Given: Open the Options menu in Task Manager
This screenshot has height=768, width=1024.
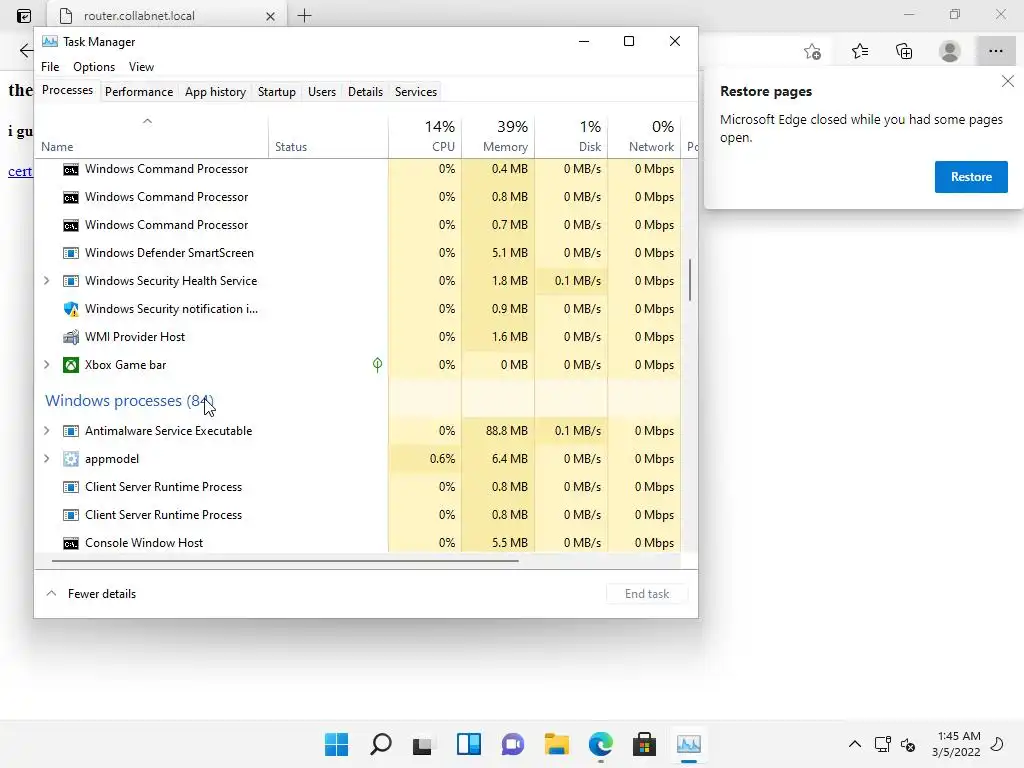Looking at the screenshot, I should 94,67.
